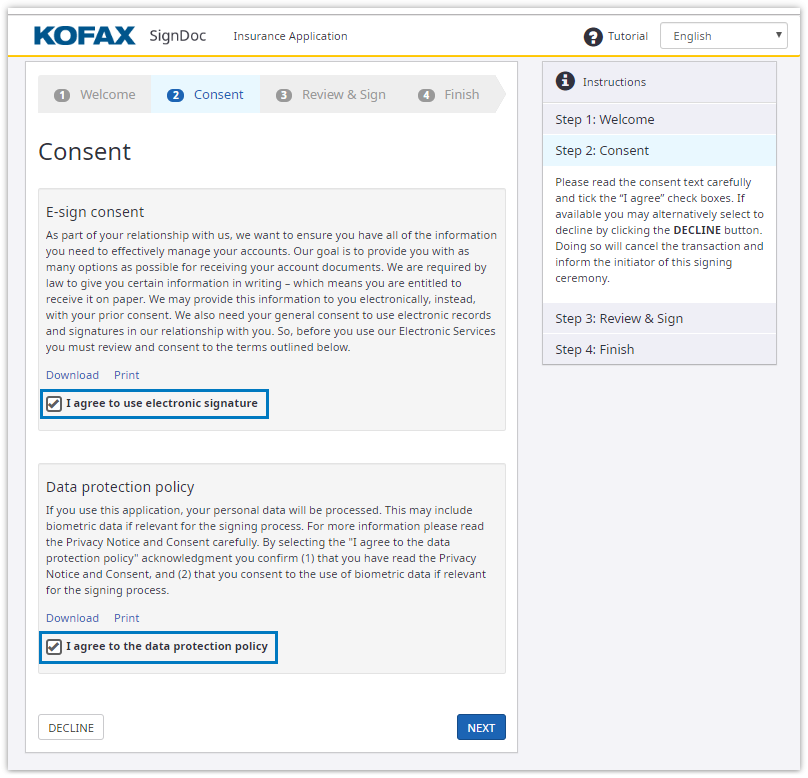Click the Tutorial question mark icon
Screen dimensions: 808x778
pyautogui.click(x=593, y=37)
